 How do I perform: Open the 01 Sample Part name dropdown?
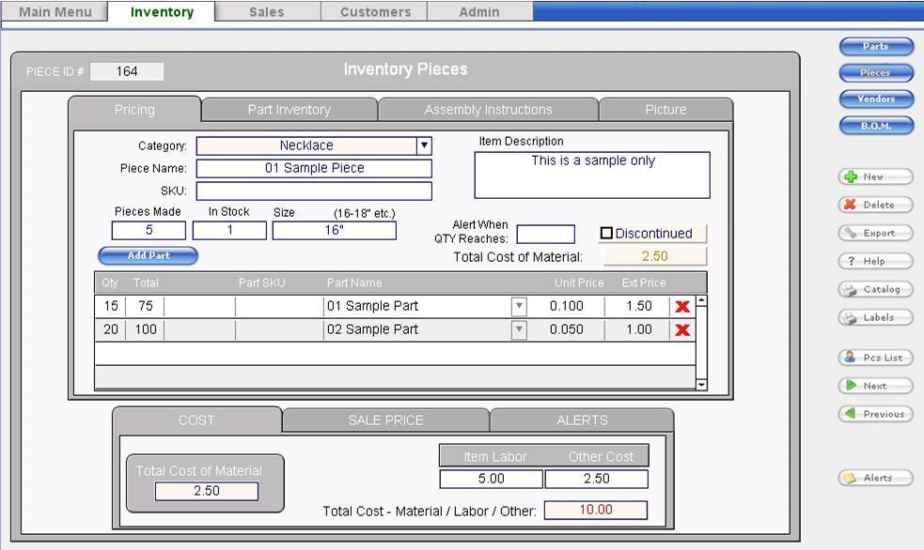[x=519, y=306]
